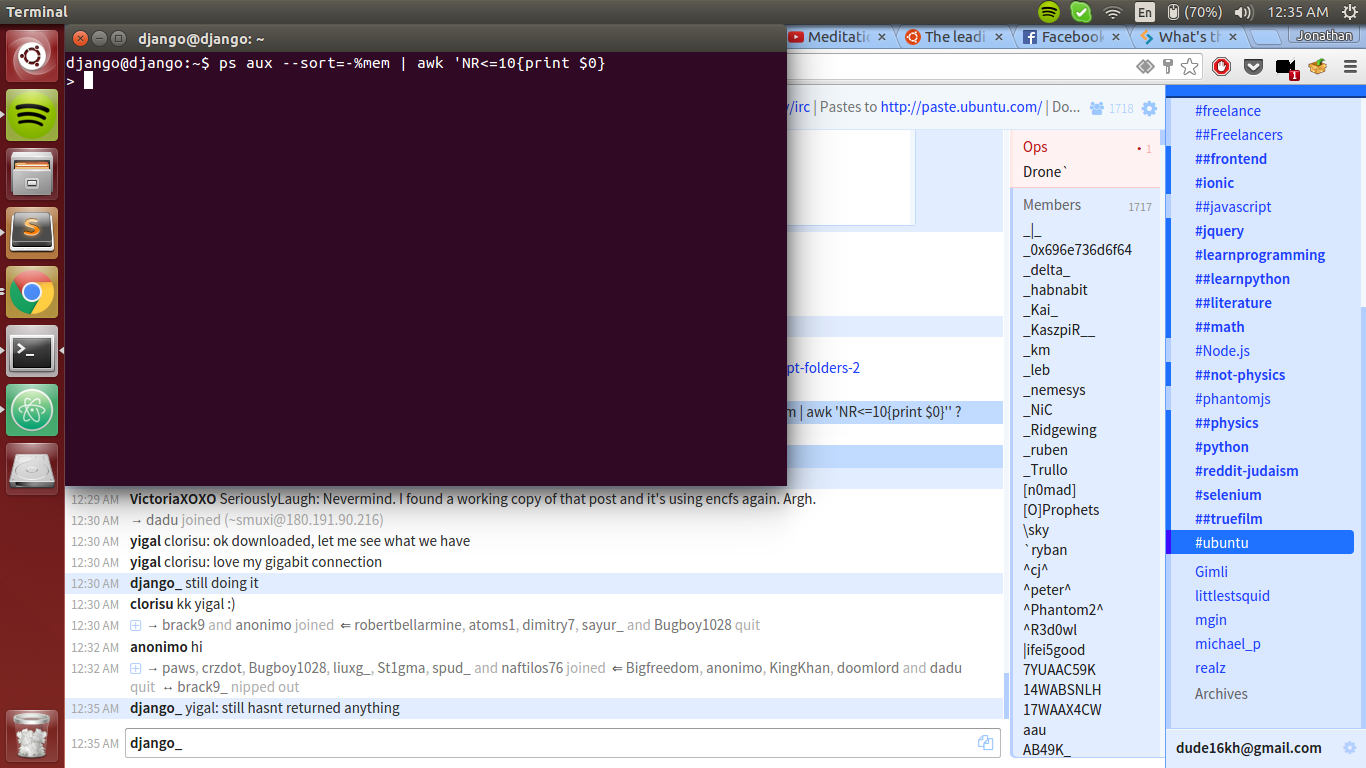Click the member count people icon
This screenshot has height=768, width=1366.
(x=1097, y=108)
